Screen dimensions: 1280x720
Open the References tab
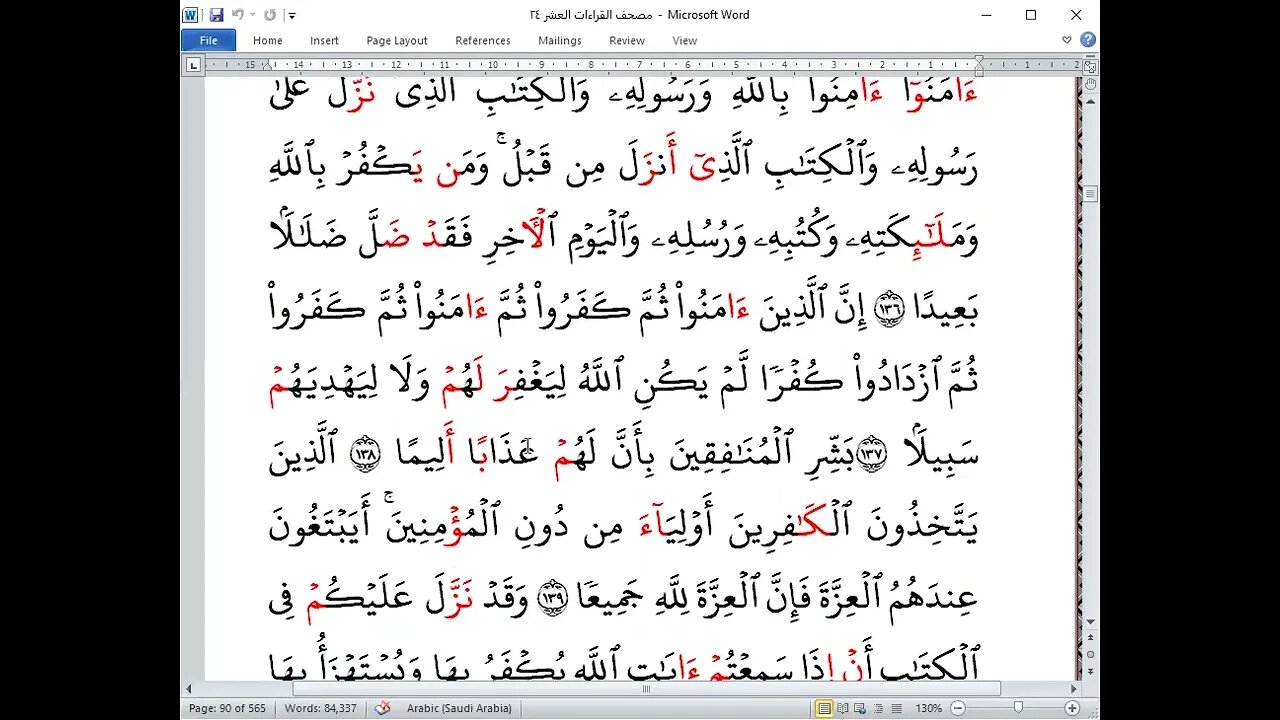[482, 41]
